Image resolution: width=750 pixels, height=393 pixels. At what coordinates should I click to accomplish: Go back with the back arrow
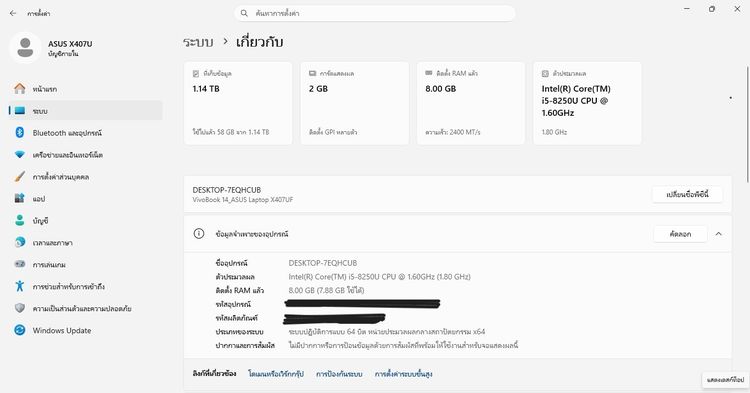pos(13,13)
